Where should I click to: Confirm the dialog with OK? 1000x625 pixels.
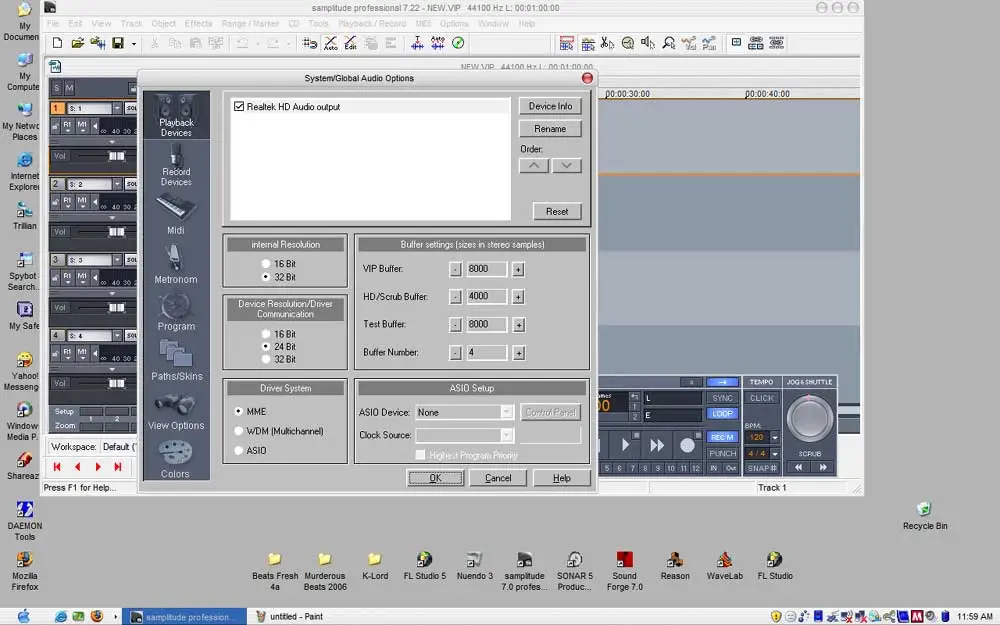click(x=435, y=478)
